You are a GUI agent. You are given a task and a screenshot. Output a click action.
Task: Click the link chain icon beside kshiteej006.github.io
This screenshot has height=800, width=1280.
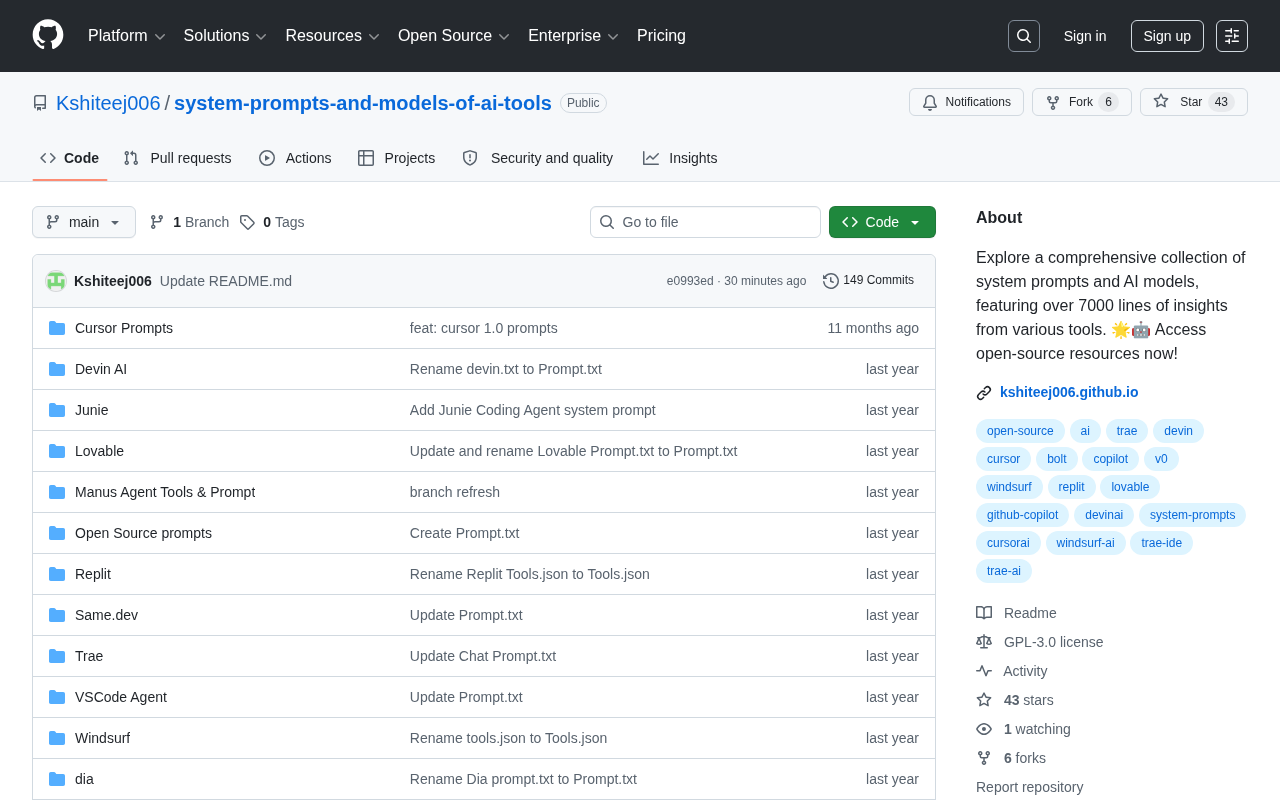coord(984,393)
